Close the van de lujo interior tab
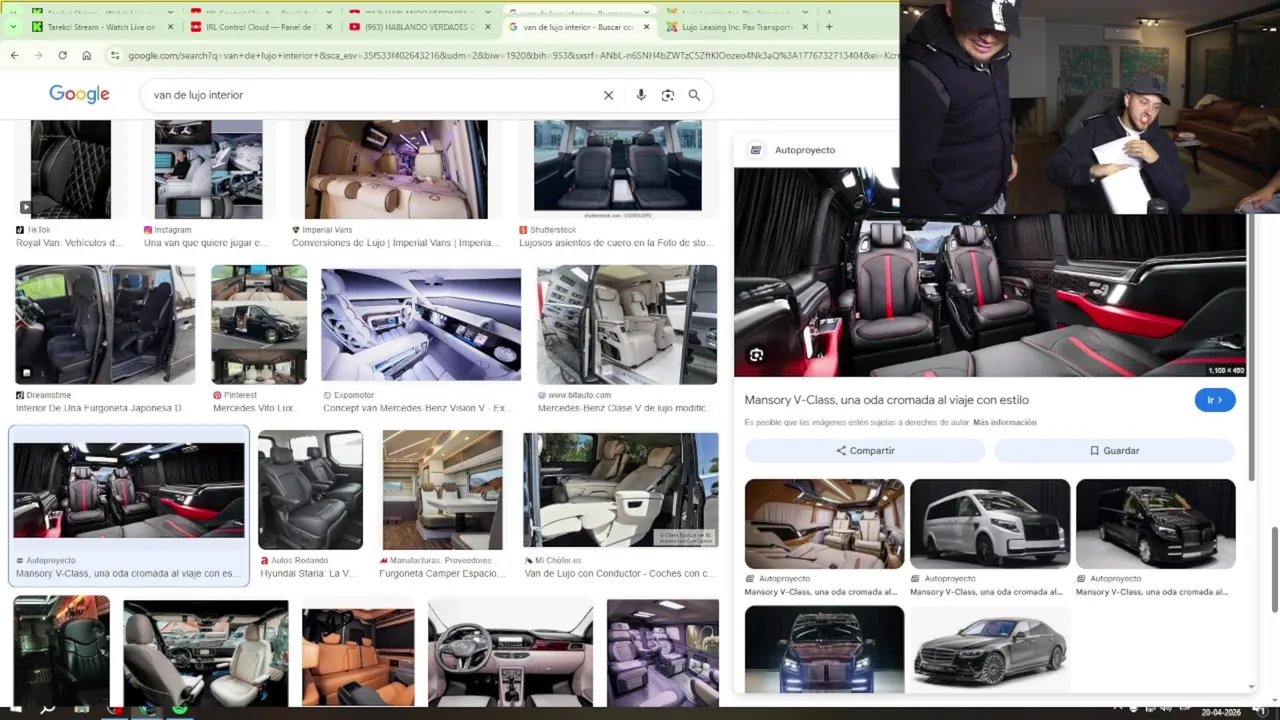This screenshot has height=720, width=1280. tap(647, 27)
